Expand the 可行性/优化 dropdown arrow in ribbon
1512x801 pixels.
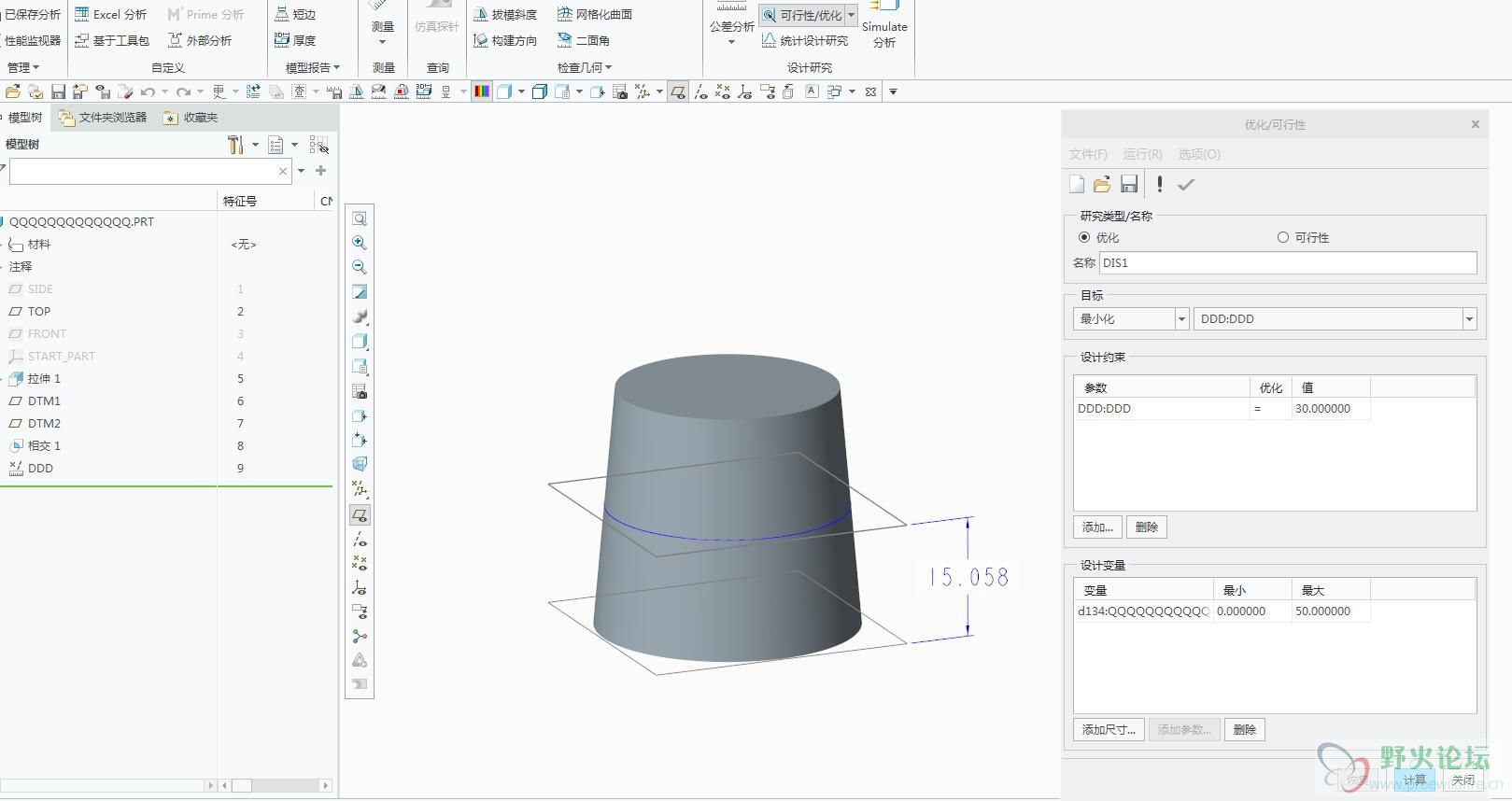(x=851, y=15)
